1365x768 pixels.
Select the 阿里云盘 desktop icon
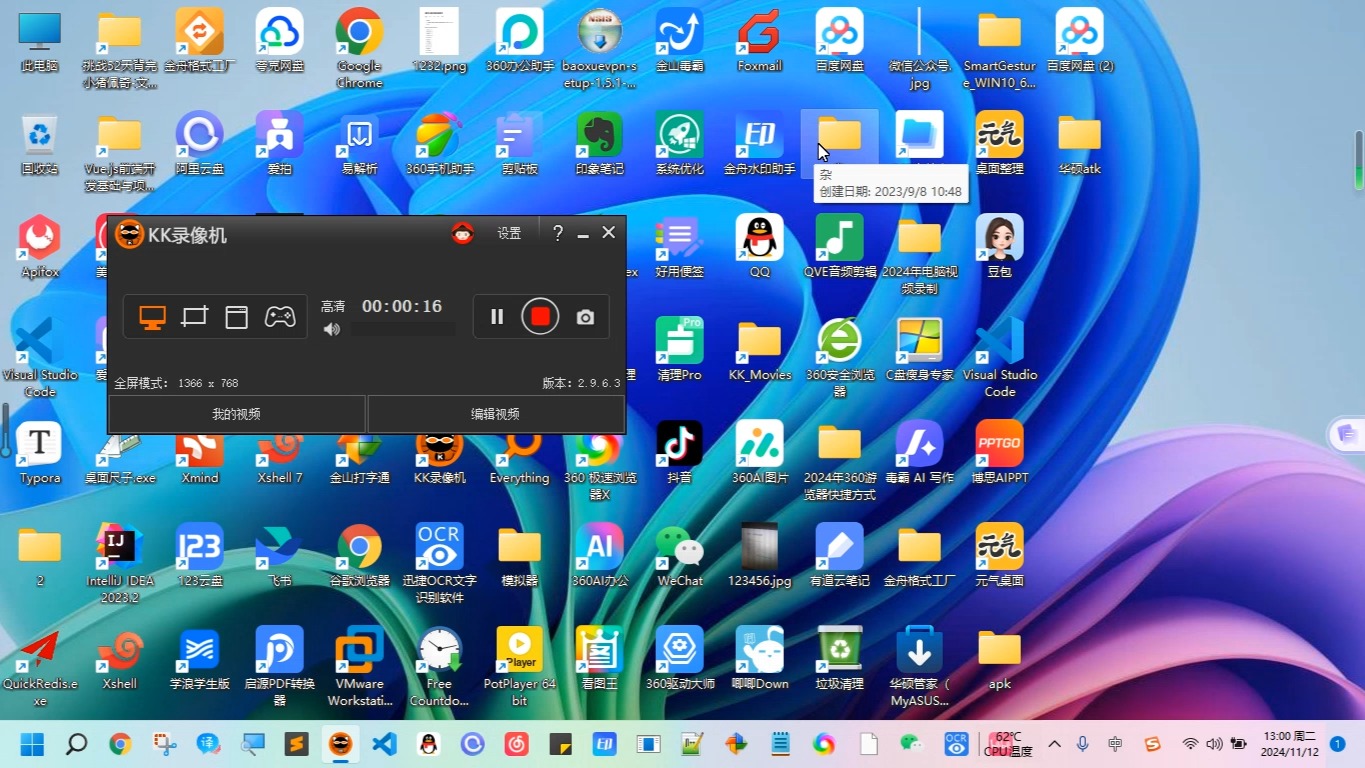click(200, 145)
